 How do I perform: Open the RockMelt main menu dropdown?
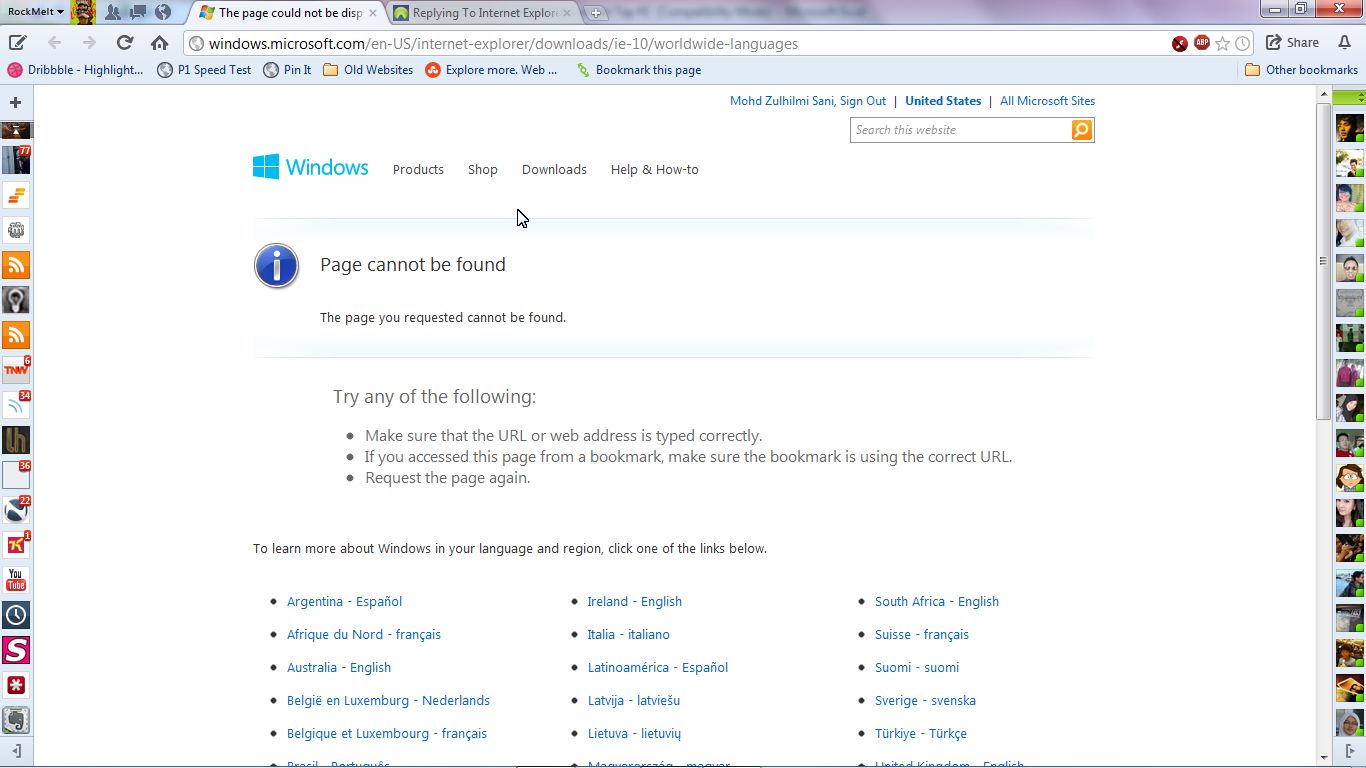[34, 12]
